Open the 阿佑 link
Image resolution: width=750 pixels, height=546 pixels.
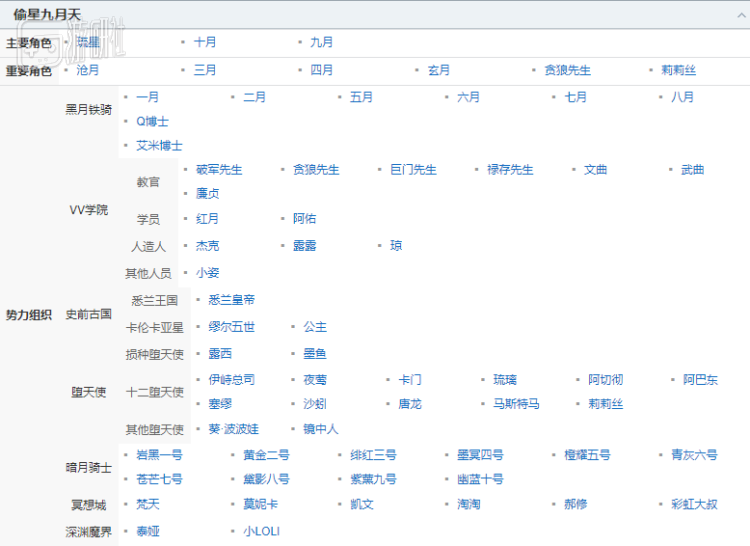tap(305, 218)
